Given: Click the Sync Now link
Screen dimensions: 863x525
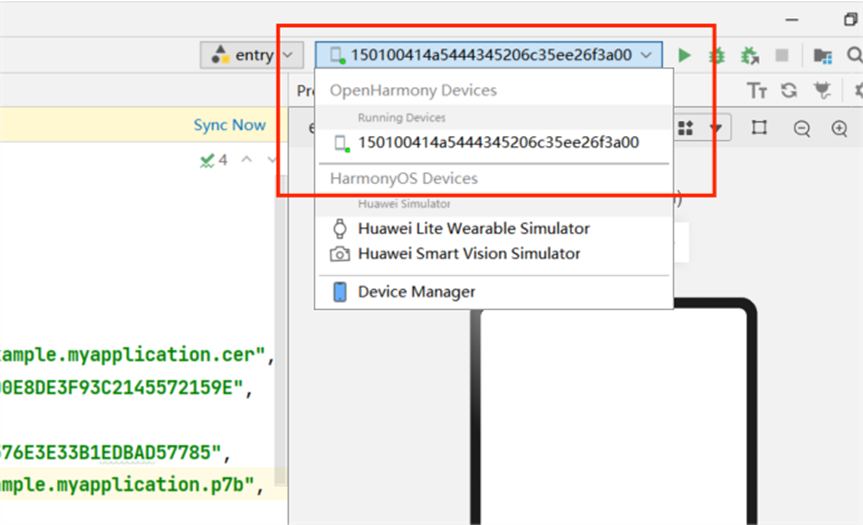Looking at the screenshot, I should [x=230, y=125].
